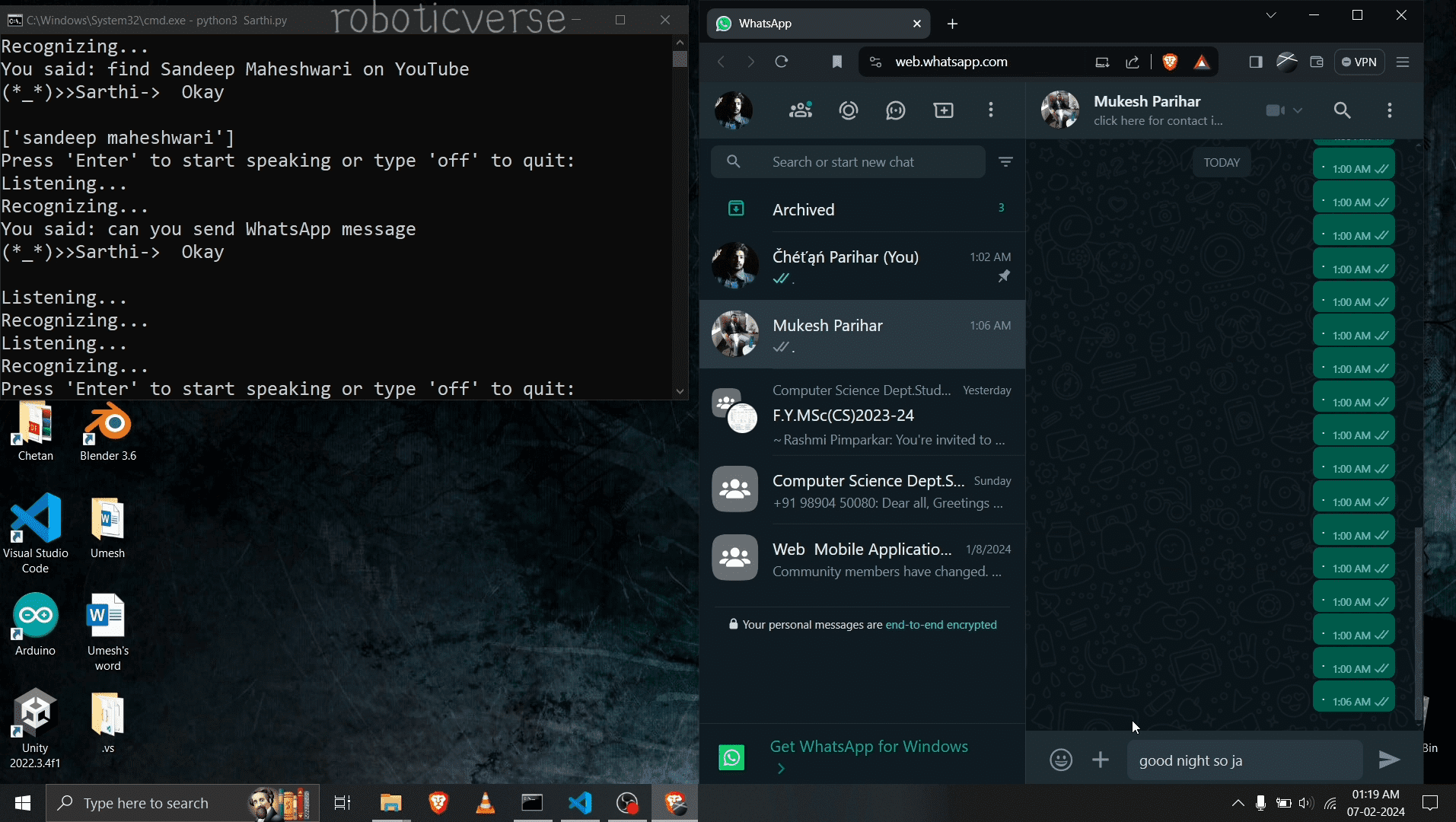The image size is (1456, 822).
Task: Open WhatsApp Communities icon
Action: pyautogui.click(x=800, y=110)
